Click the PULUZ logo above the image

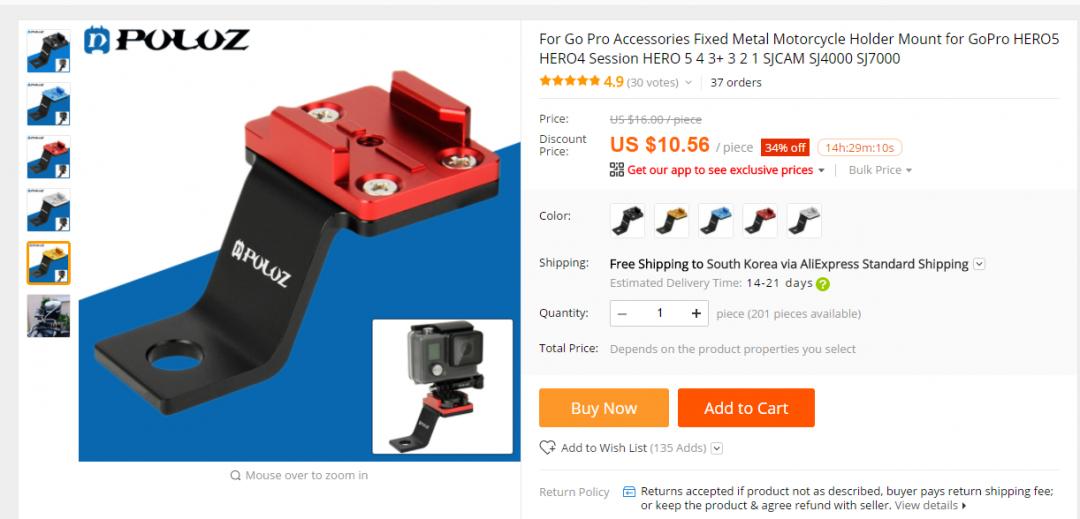pyautogui.click(x=166, y=40)
